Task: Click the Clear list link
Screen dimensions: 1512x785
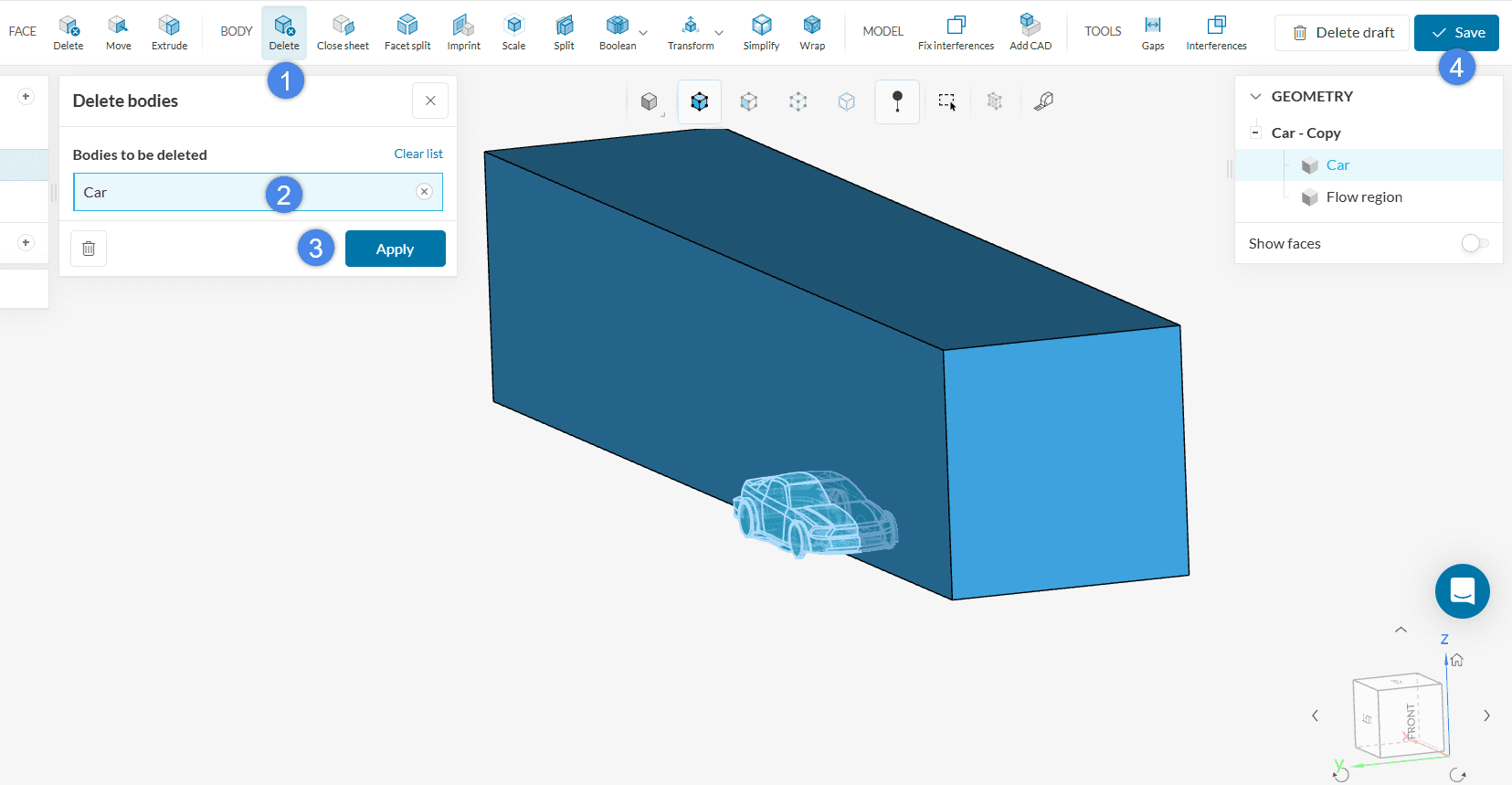Action: [418, 154]
